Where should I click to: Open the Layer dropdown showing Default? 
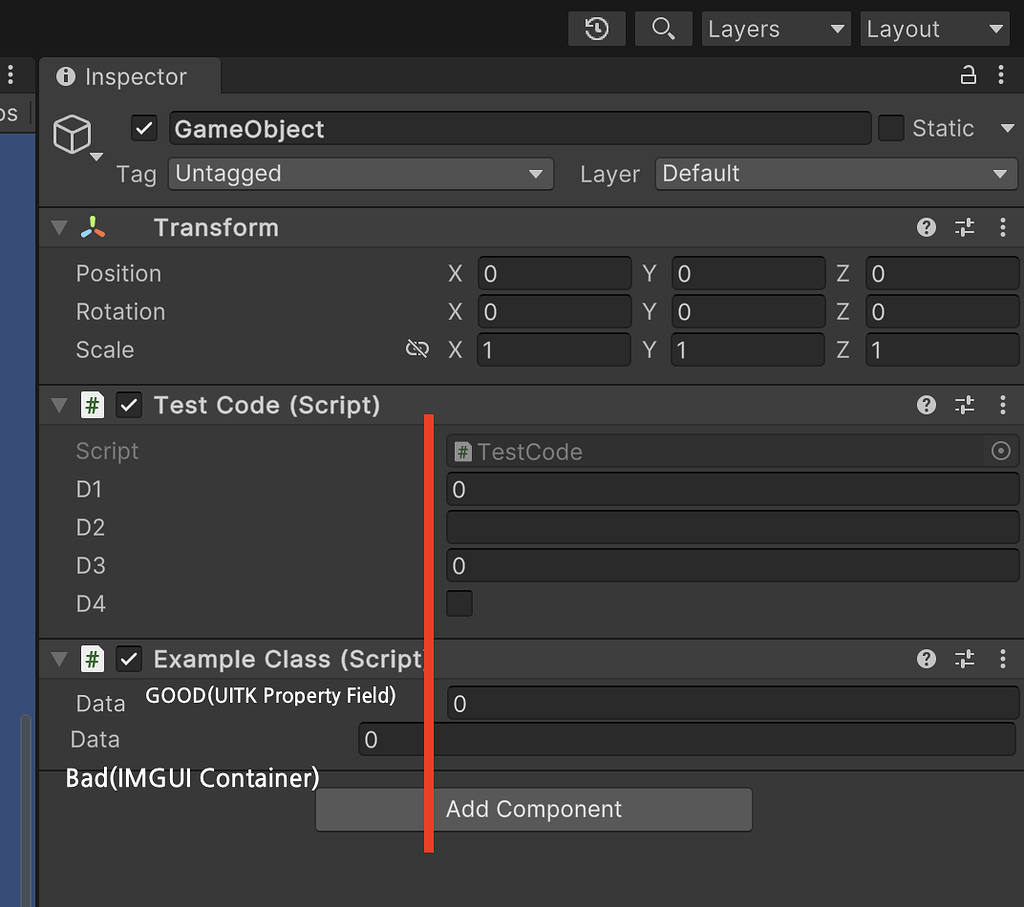tap(835, 174)
